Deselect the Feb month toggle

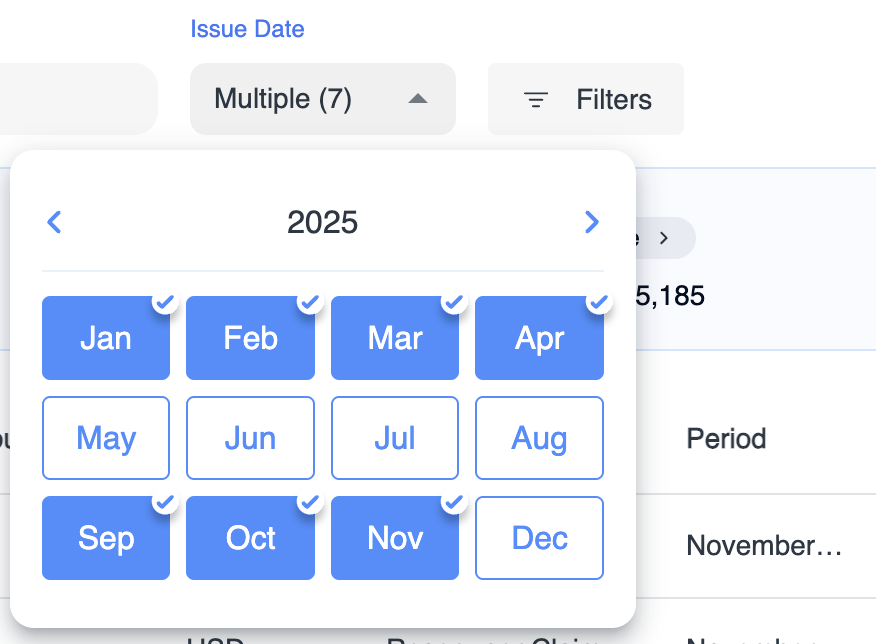(250, 338)
